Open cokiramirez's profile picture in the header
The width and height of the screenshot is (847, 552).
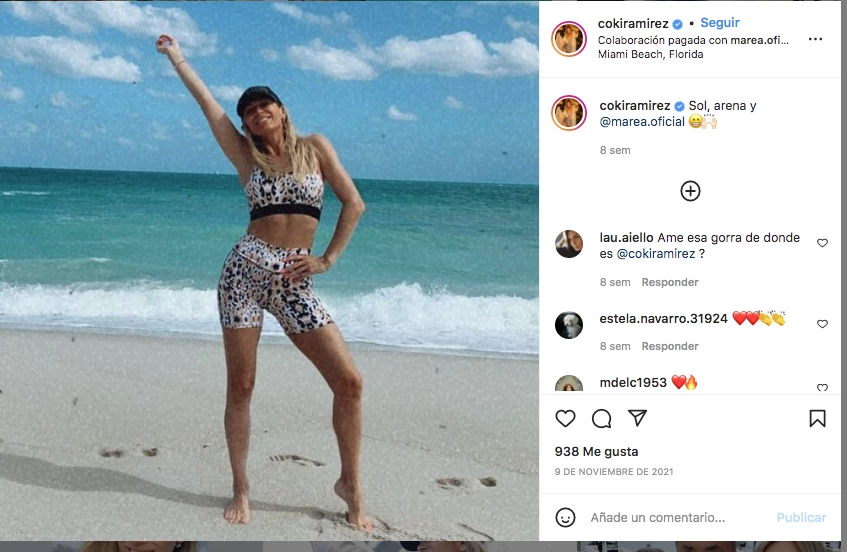click(569, 38)
